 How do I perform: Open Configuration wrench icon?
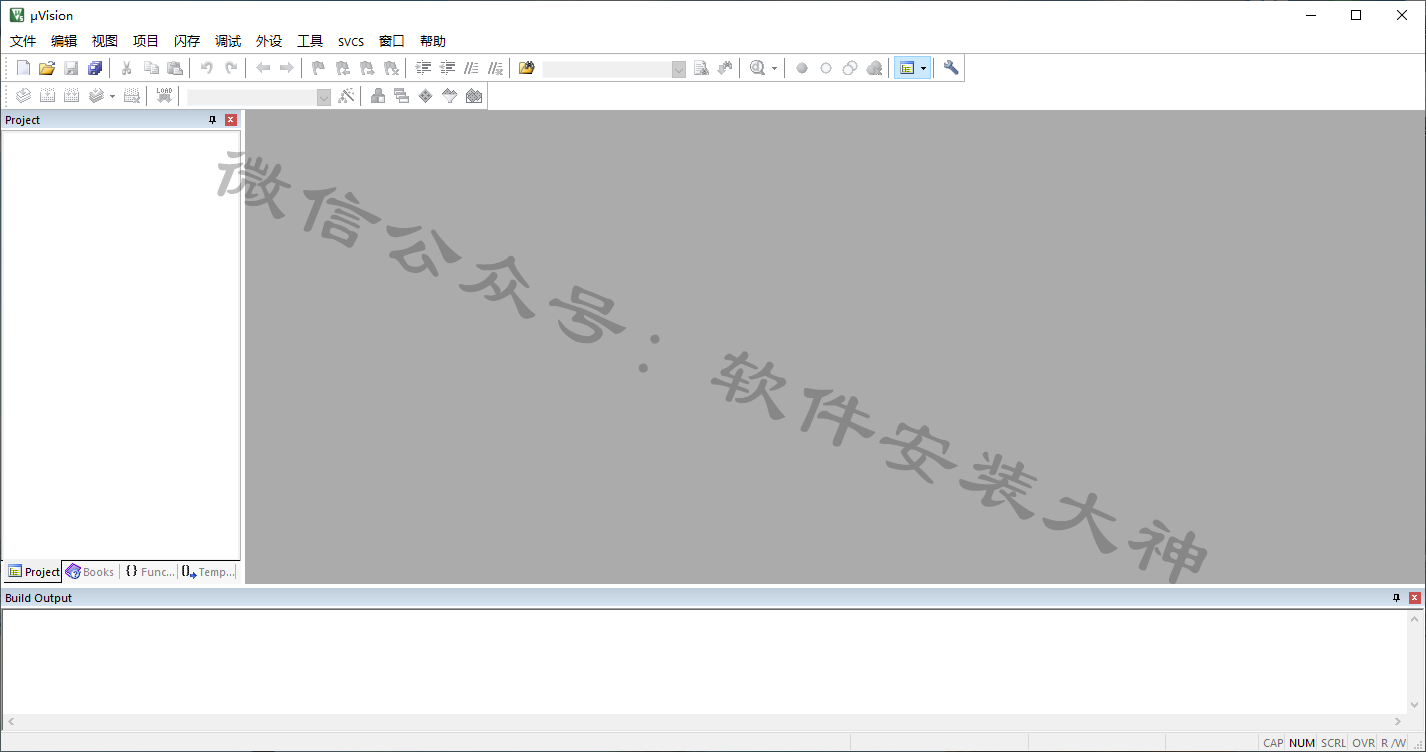[x=951, y=68]
